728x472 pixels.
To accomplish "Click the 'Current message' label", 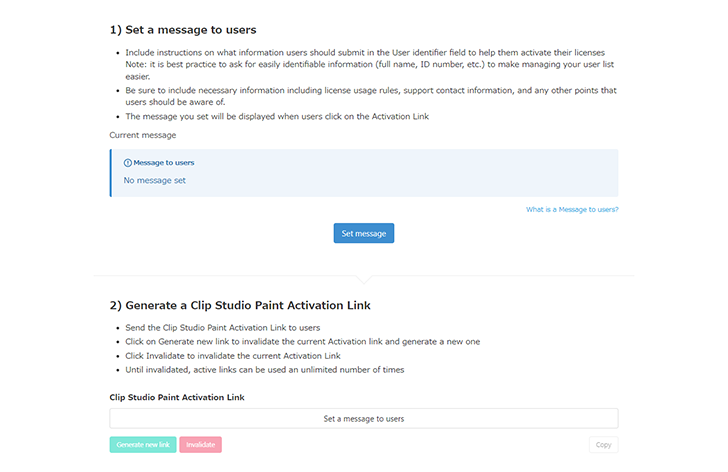I will coord(142,135).
